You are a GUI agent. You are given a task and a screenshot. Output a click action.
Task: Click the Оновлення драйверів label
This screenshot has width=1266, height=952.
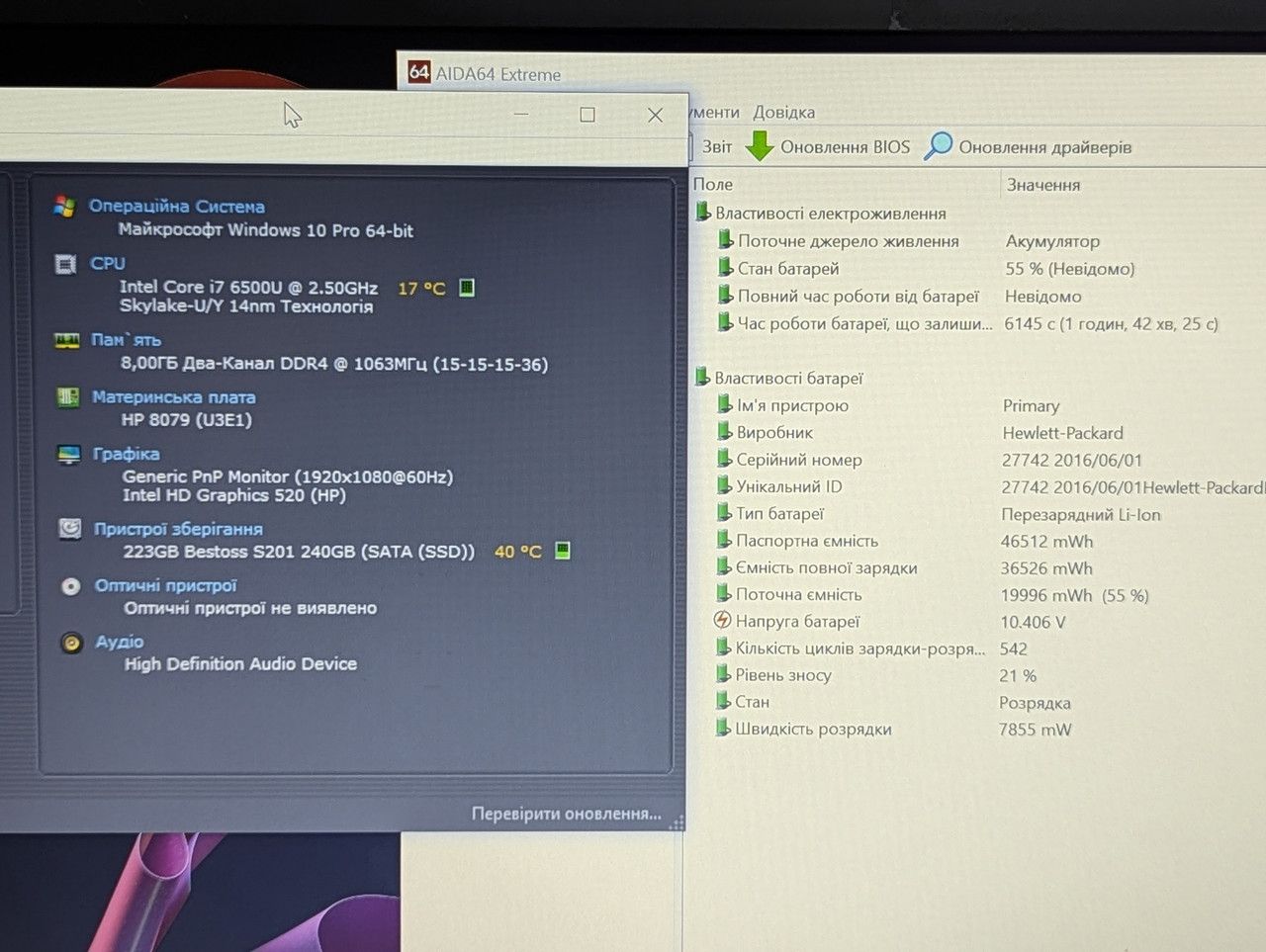click(x=1044, y=147)
